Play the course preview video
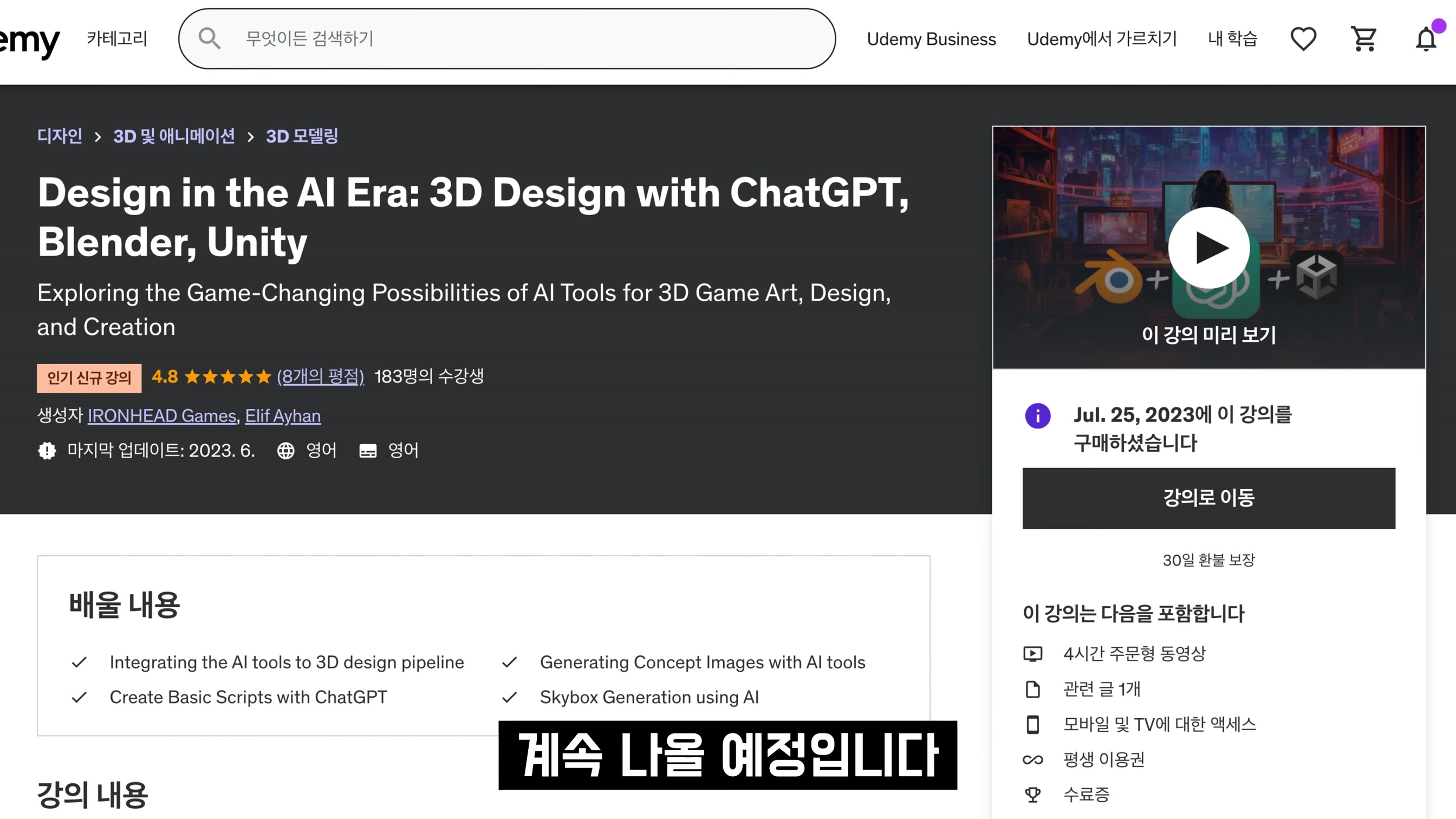This screenshot has height=819, width=1456. click(1208, 248)
